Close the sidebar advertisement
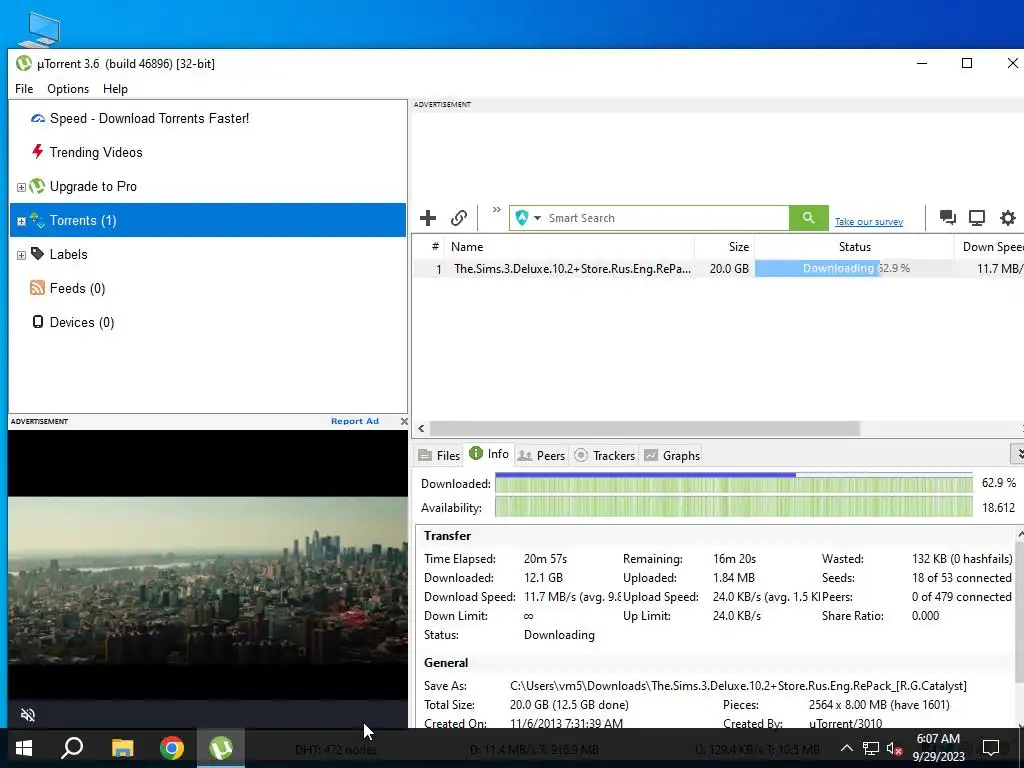 (x=404, y=421)
